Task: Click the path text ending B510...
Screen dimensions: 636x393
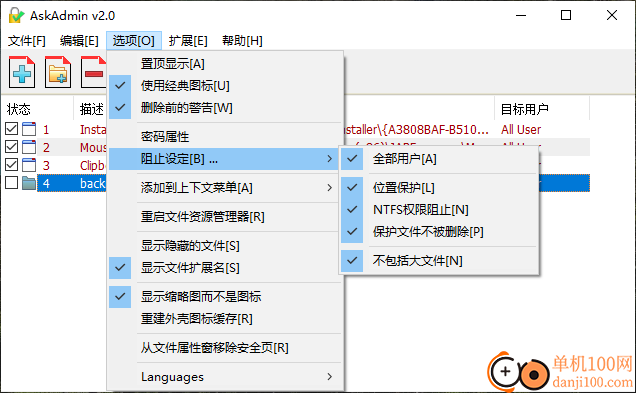Action: pyautogui.click(x=416, y=129)
